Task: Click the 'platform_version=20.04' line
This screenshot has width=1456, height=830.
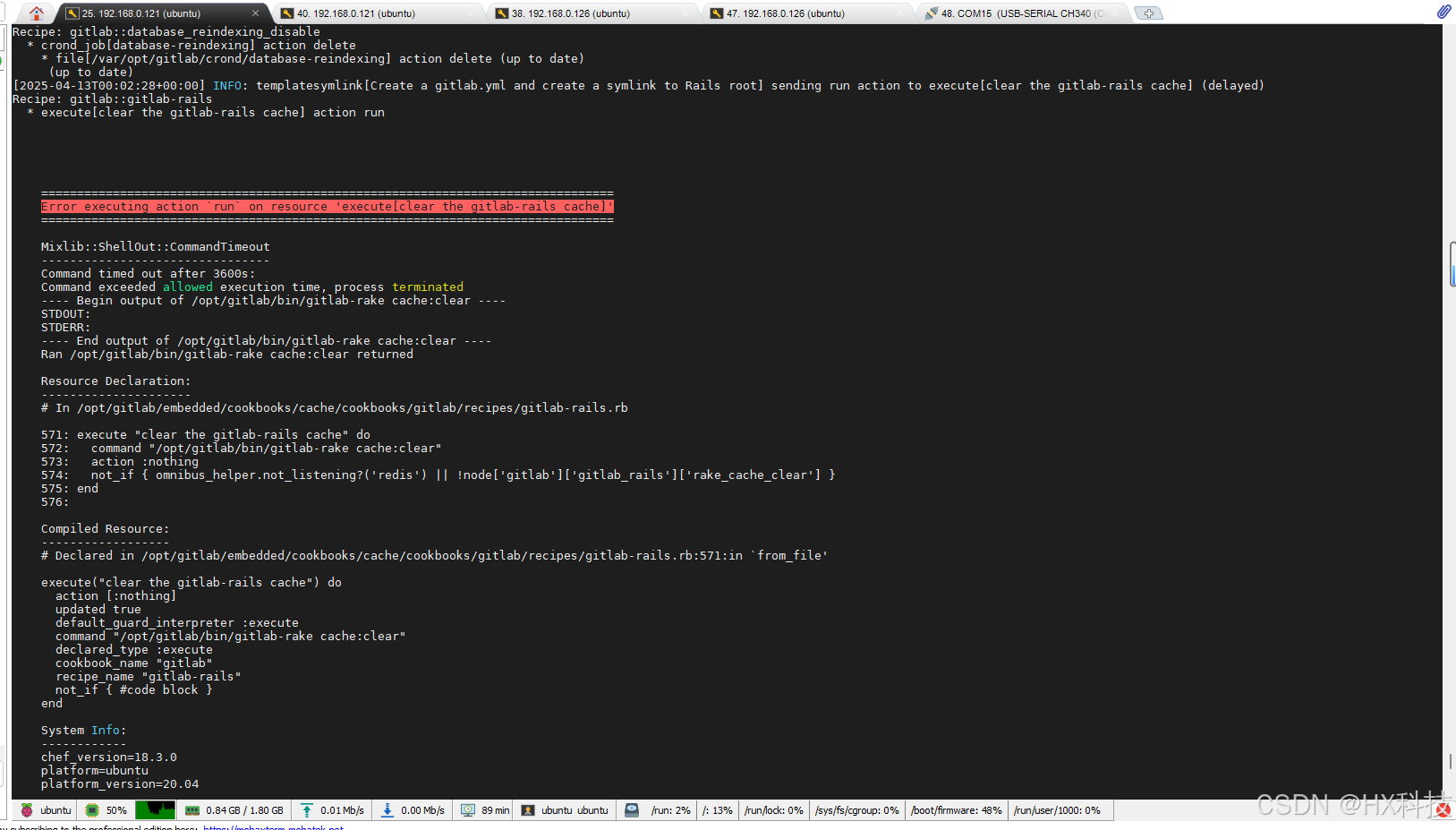Action: coord(120,784)
